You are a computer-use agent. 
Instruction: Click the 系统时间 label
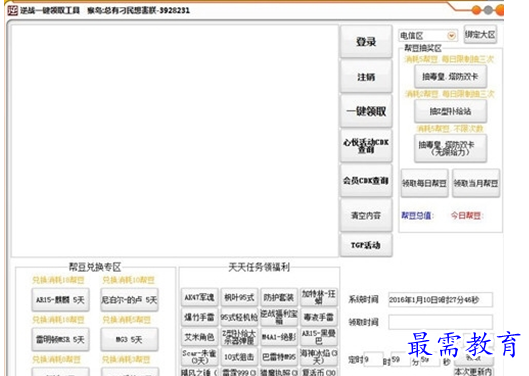pos(364,300)
